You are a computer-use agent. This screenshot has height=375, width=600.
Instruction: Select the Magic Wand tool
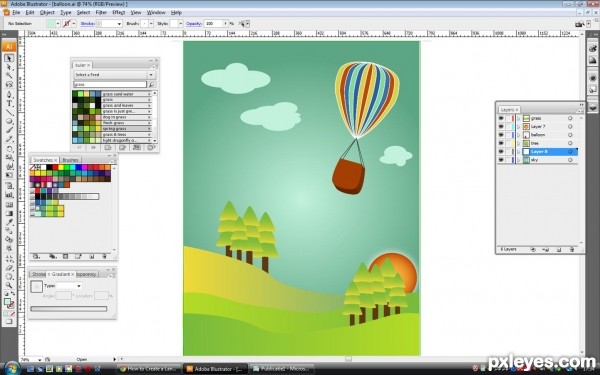coord(9,76)
